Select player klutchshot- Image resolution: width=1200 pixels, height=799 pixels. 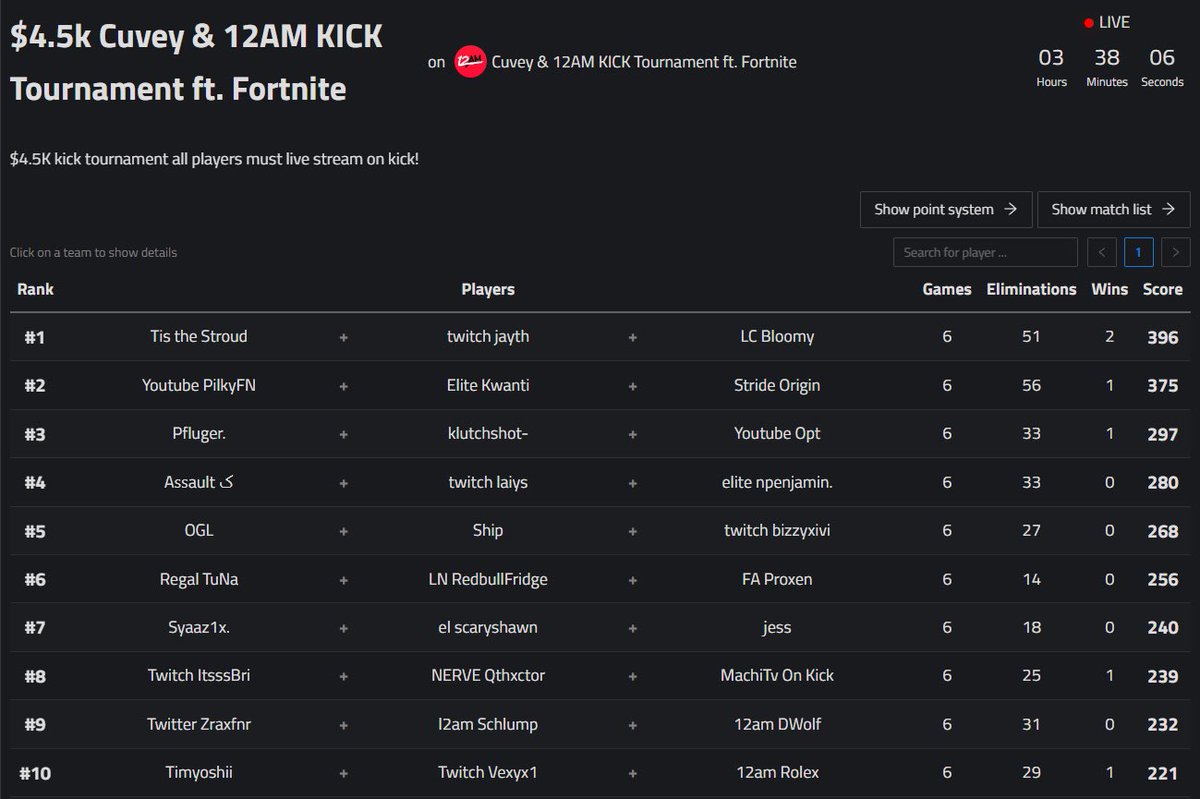488,433
